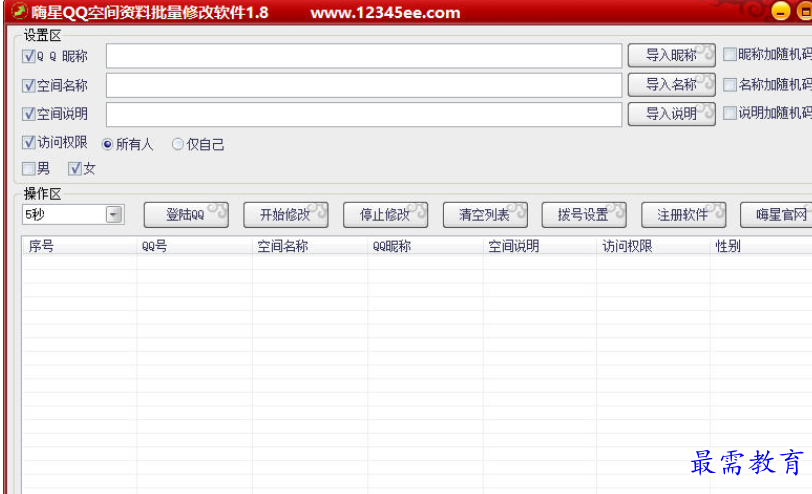This screenshot has height=494, width=812.
Task: Click the 导入名称 button
Action: [672, 84]
